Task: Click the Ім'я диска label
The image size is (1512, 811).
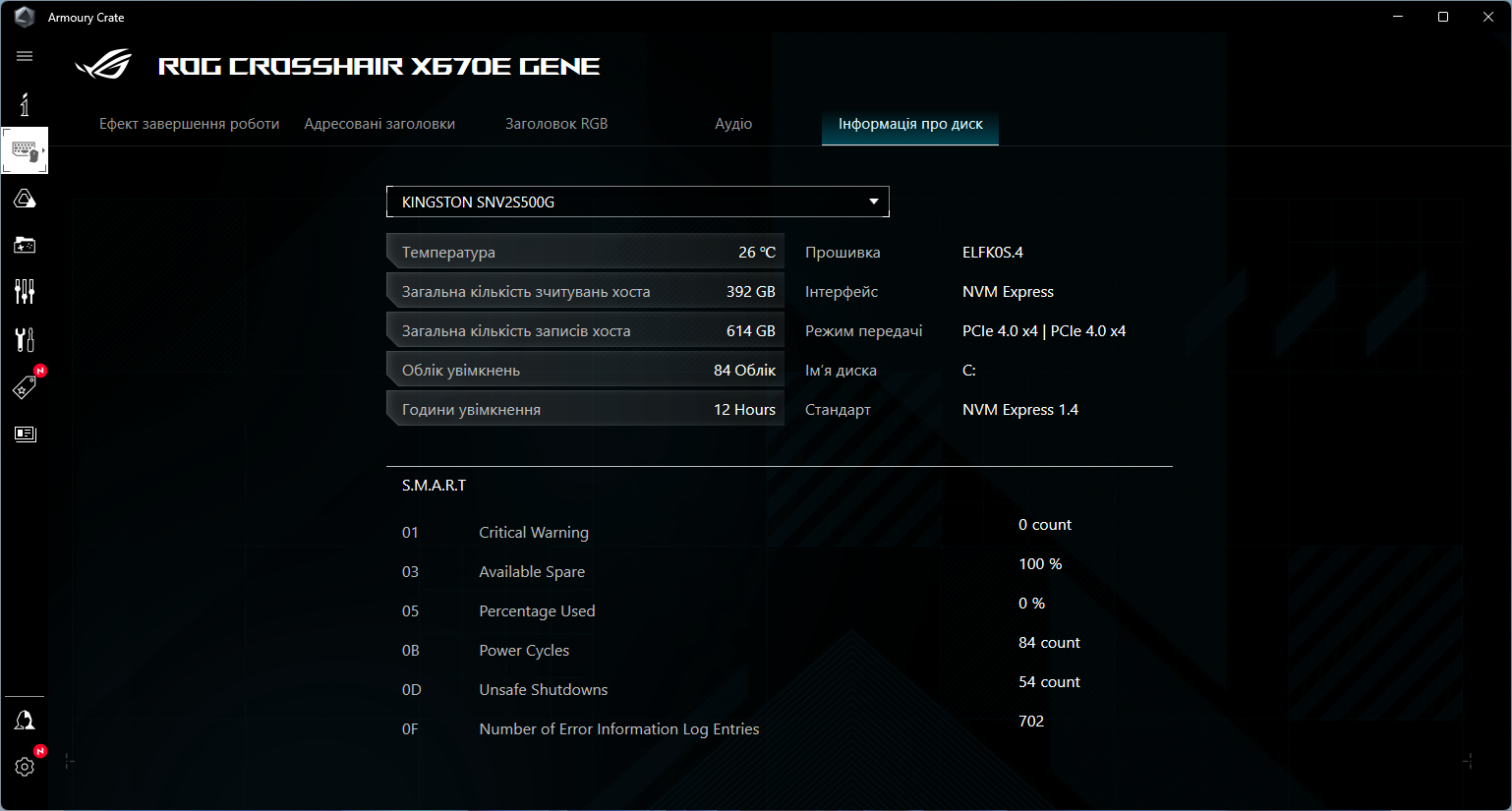Action: coord(841,371)
